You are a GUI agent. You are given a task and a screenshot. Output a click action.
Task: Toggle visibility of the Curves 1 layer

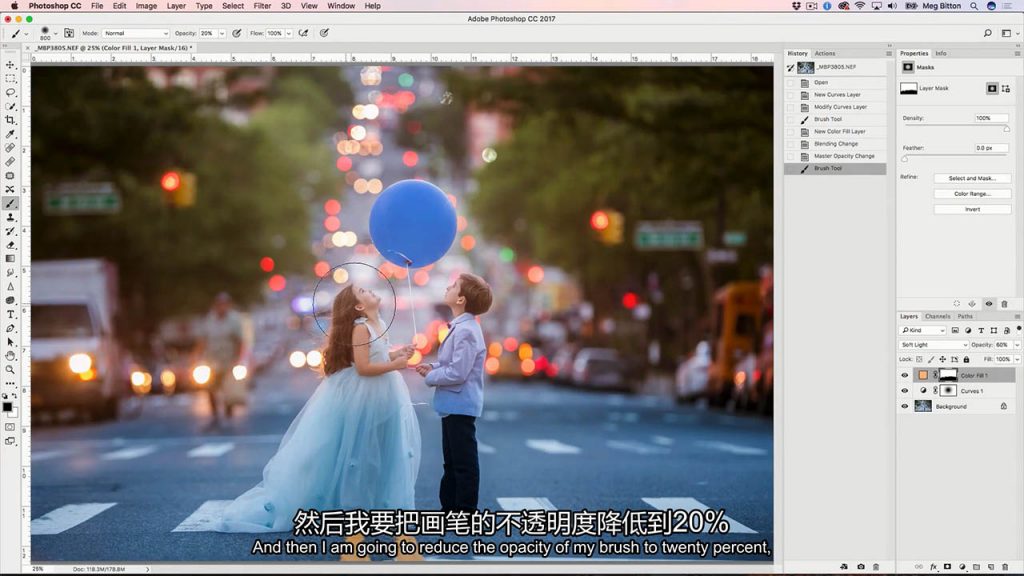pyautogui.click(x=904, y=391)
